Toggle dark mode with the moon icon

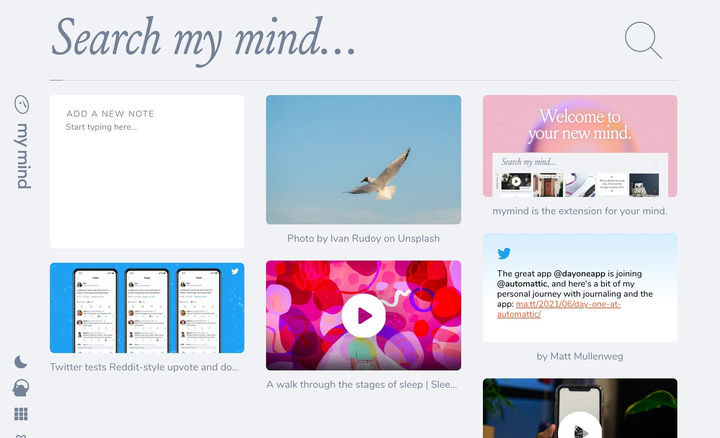21,362
